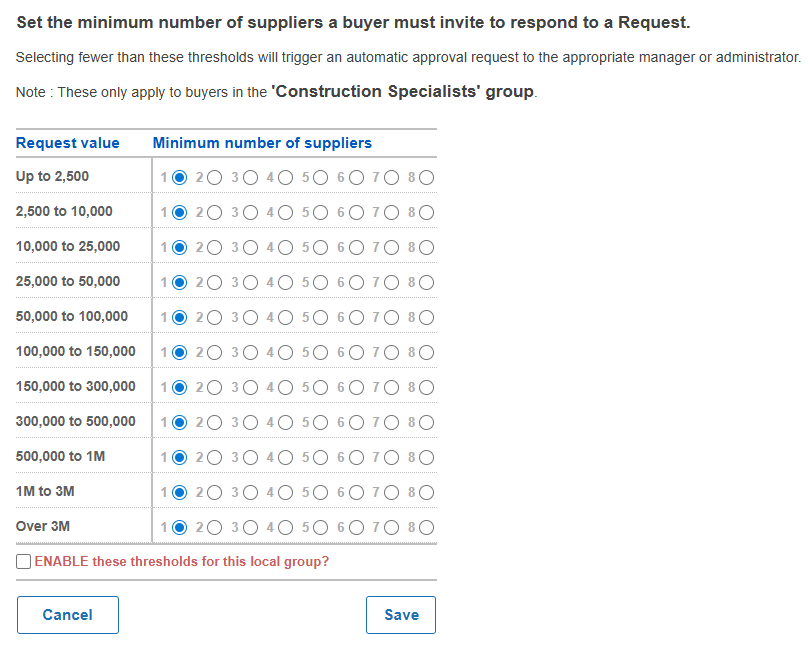The image size is (808, 646).
Task: Choose 4 suppliers for 10,000 to 25,000
Action: pyautogui.click(x=285, y=248)
